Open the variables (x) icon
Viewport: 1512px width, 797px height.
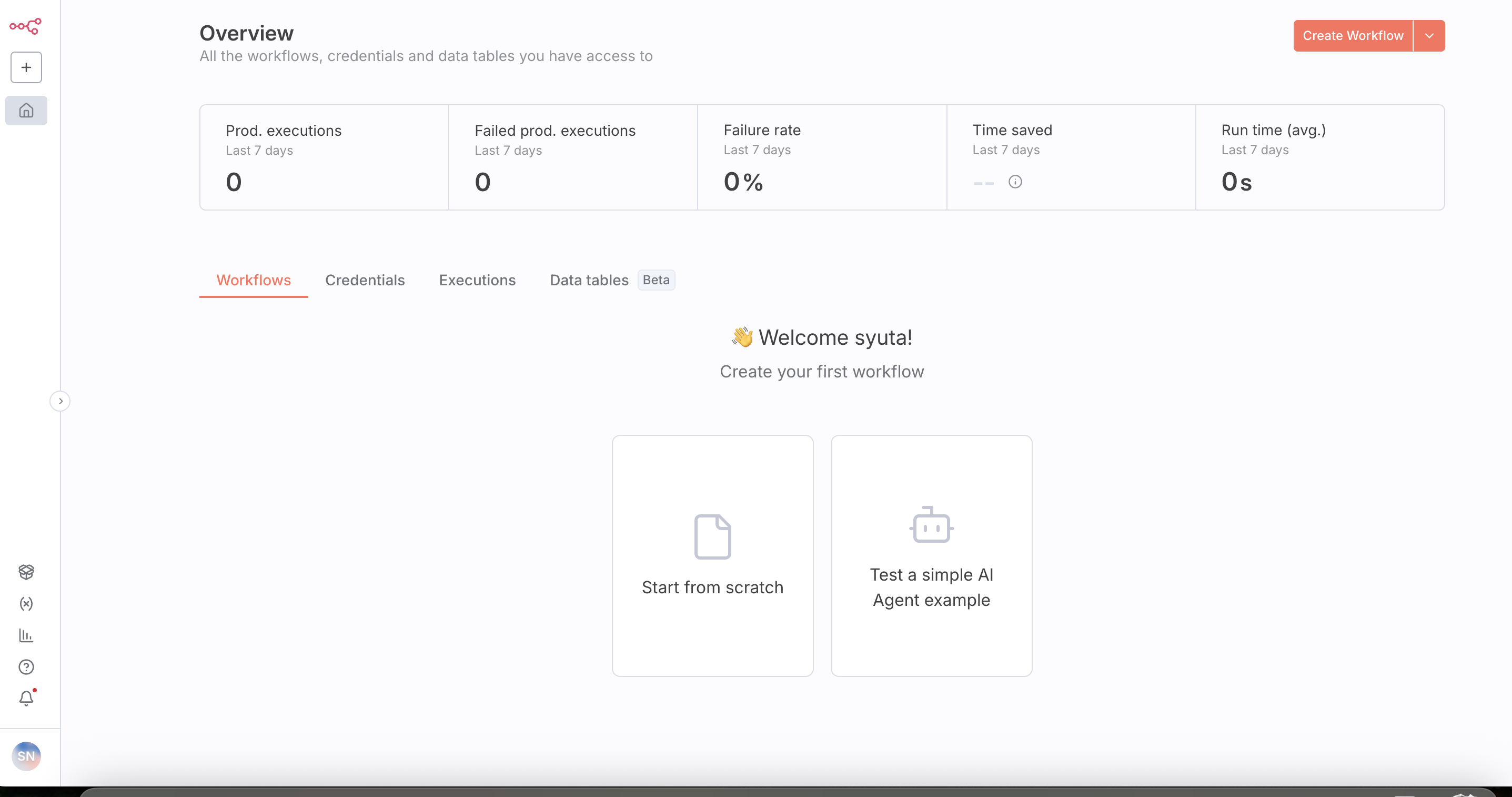click(x=26, y=604)
